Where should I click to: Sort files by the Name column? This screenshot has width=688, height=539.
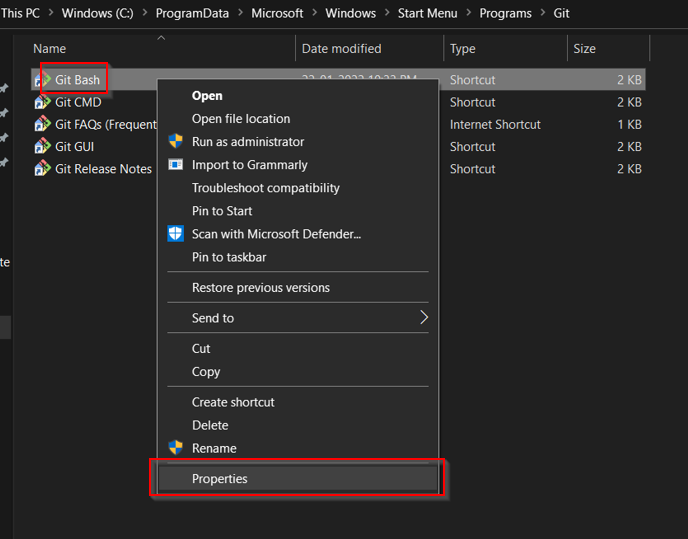click(x=50, y=49)
